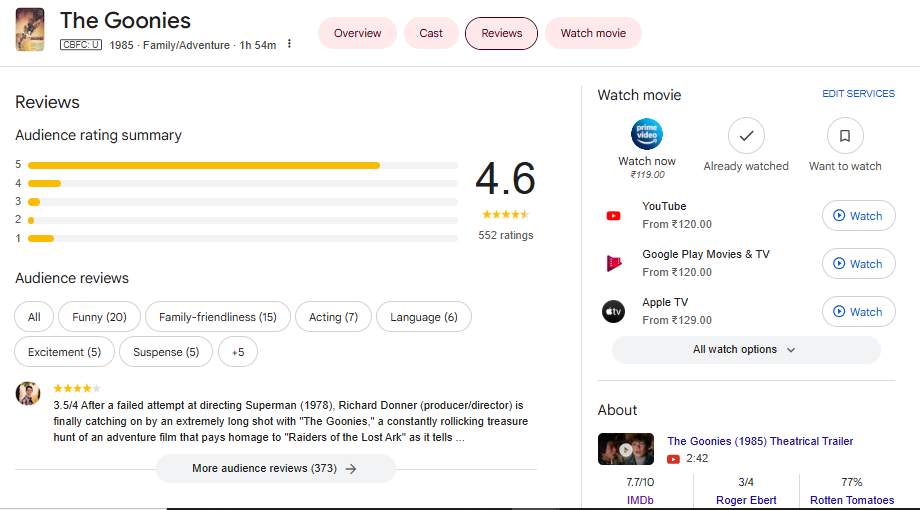Play The Goonies Theatrical Trailer video
Image resolution: width=920 pixels, height=510 pixels.
tap(626, 449)
